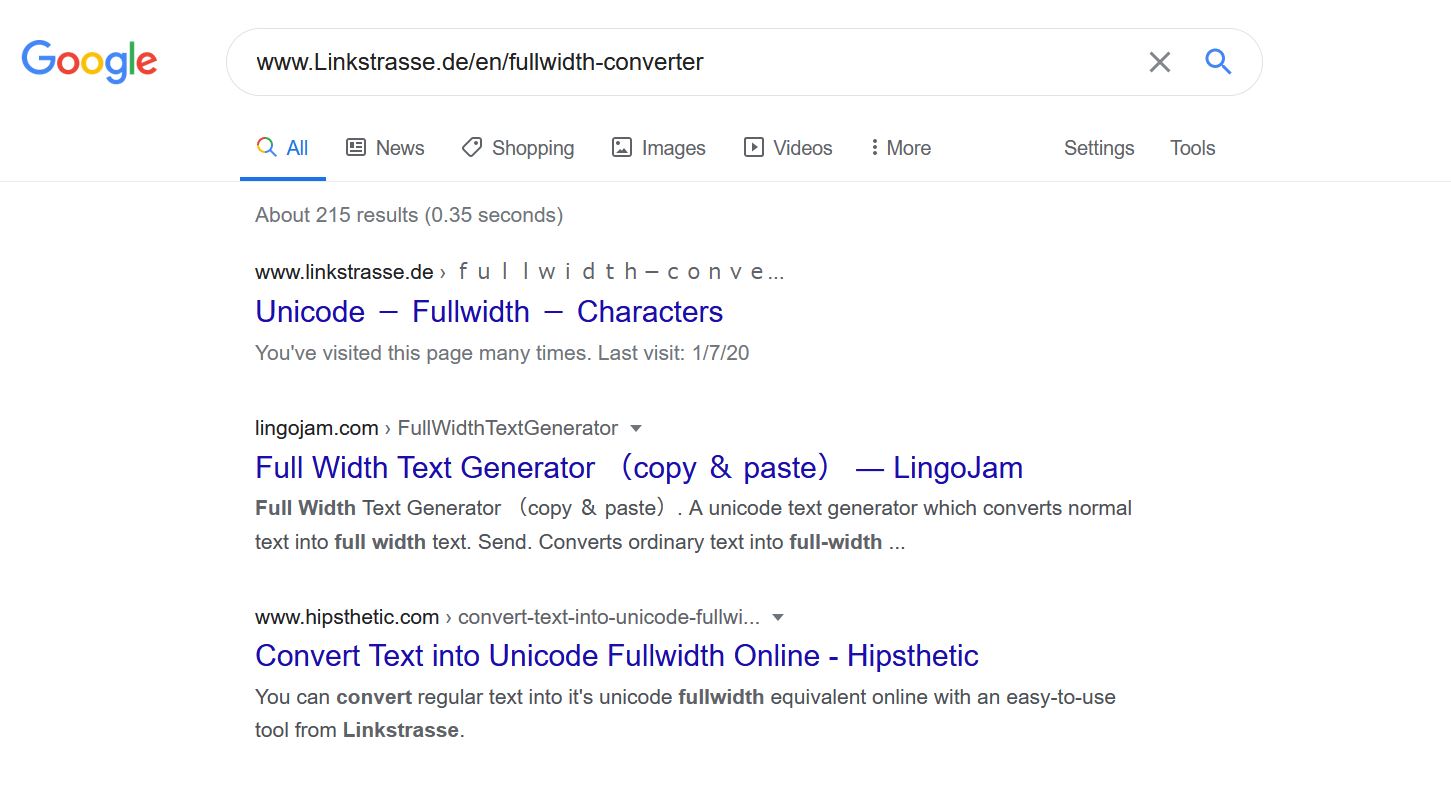Click the lingojam.com breadcrumb URL
Image resolution: width=1451 pixels, height=795 pixels.
click(316, 428)
